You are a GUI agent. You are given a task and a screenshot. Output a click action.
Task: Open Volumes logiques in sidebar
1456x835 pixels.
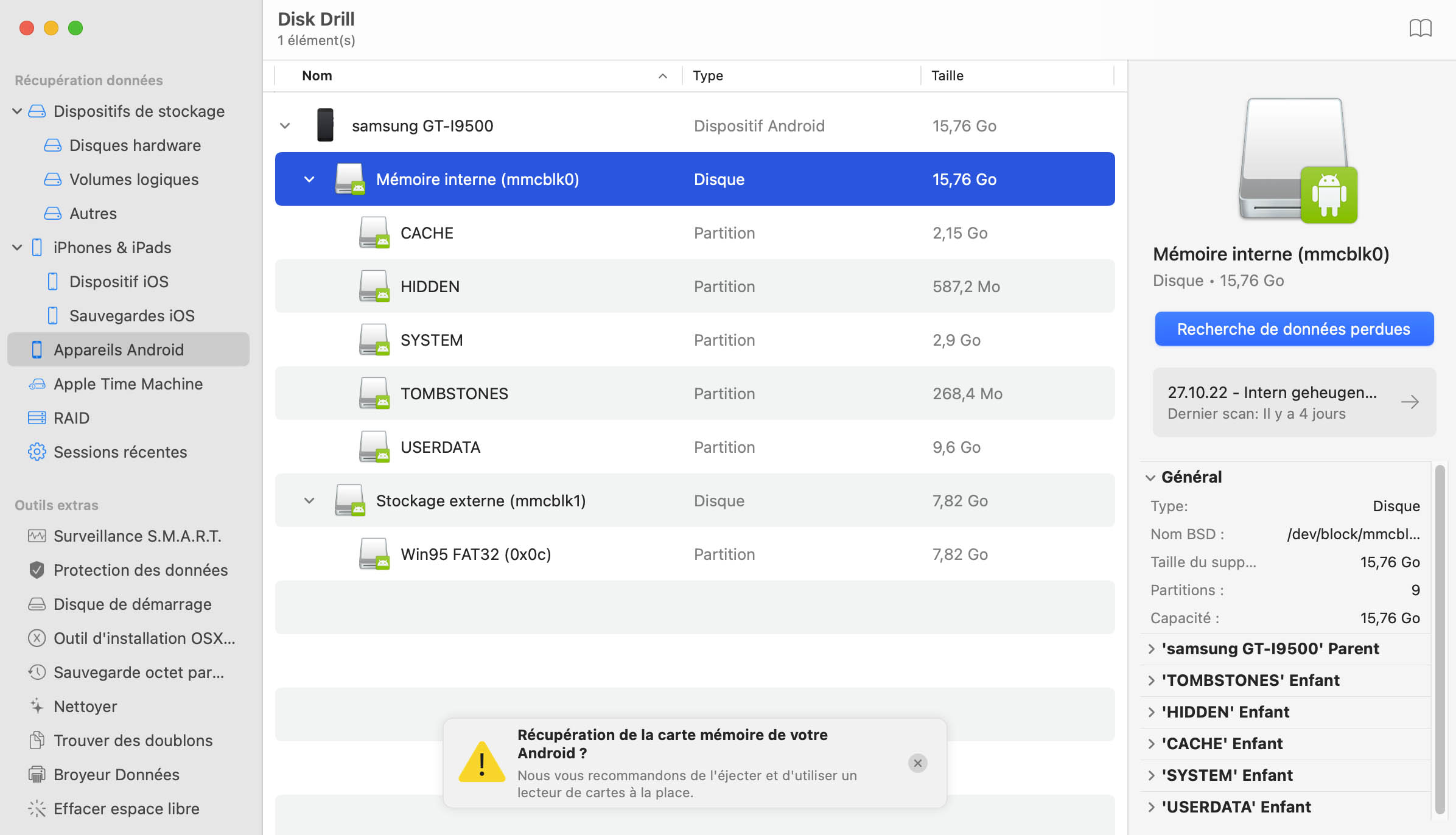[128, 179]
